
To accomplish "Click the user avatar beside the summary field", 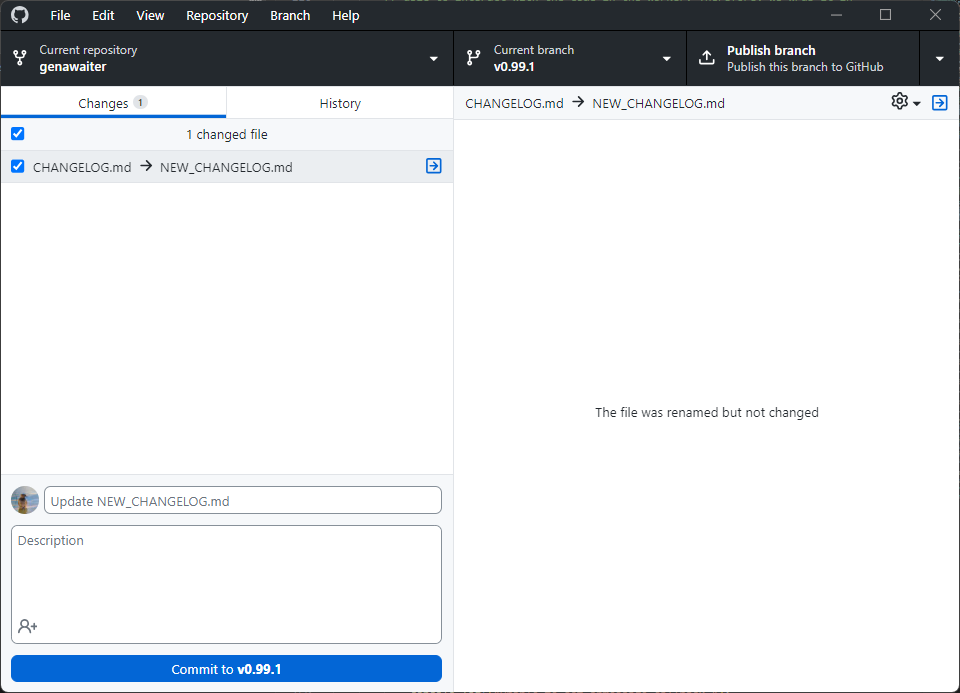I will [x=25, y=500].
